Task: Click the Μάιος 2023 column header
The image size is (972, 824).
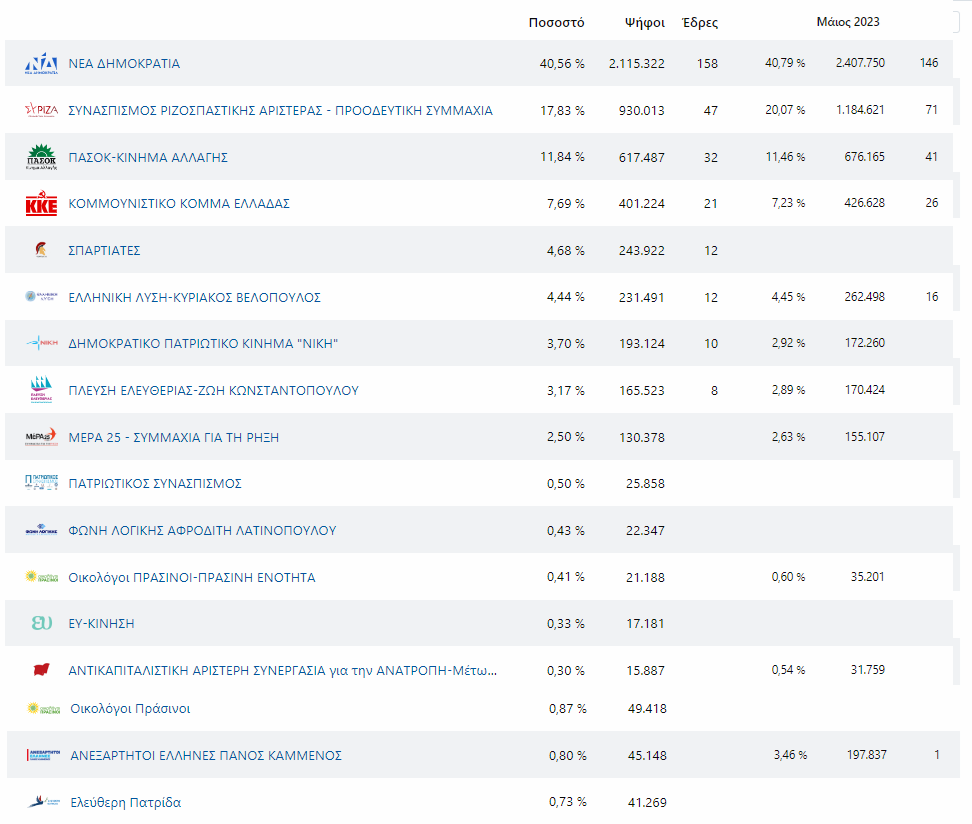Action: [848, 22]
